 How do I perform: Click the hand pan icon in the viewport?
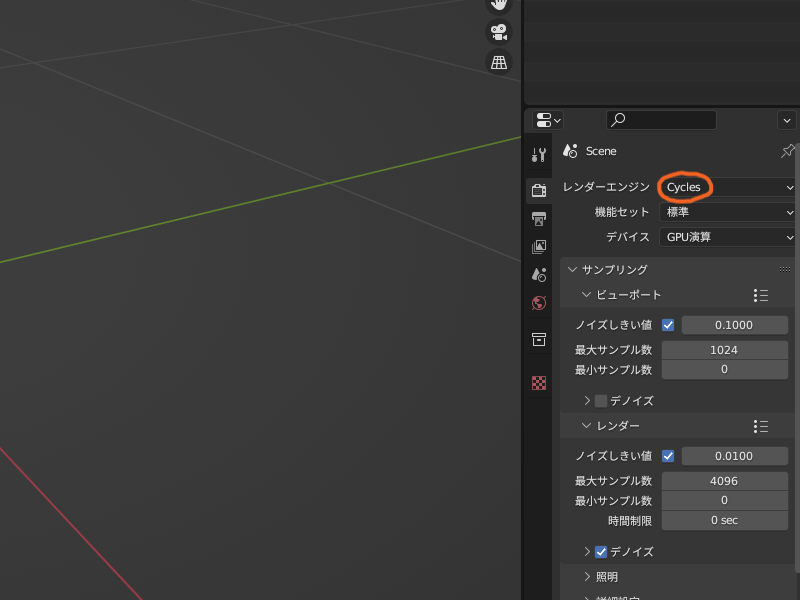[x=497, y=5]
